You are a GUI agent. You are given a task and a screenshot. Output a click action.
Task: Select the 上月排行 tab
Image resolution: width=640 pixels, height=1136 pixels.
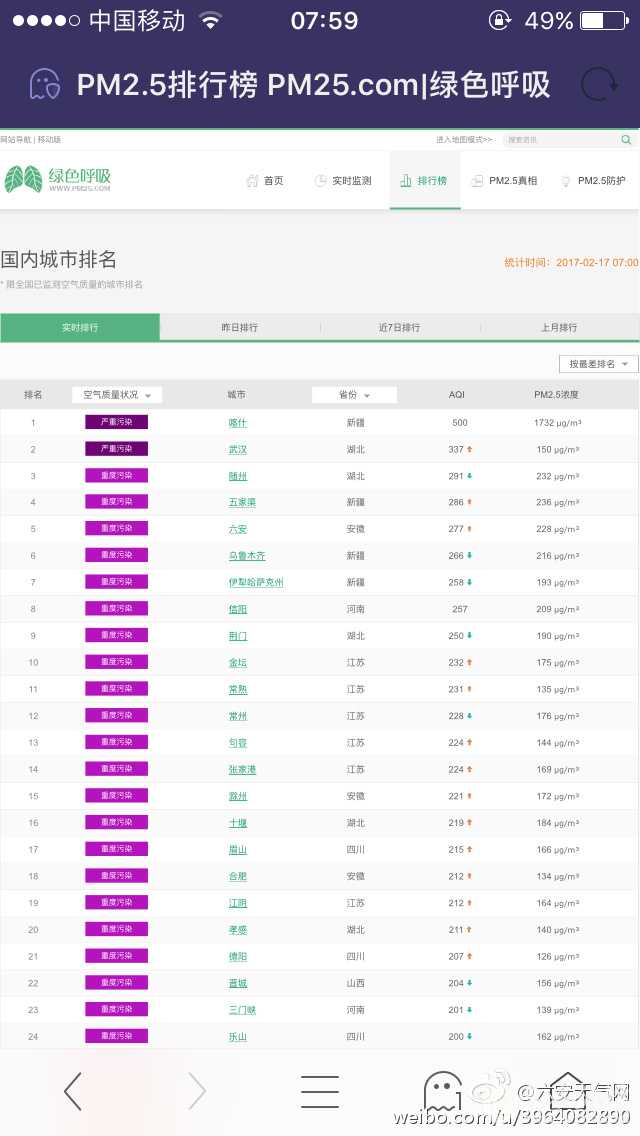click(x=559, y=328)
